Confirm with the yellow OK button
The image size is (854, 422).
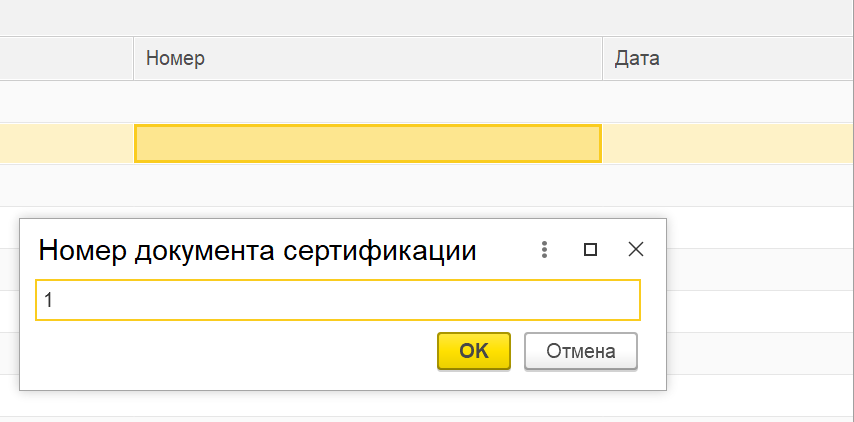(474, 351)
